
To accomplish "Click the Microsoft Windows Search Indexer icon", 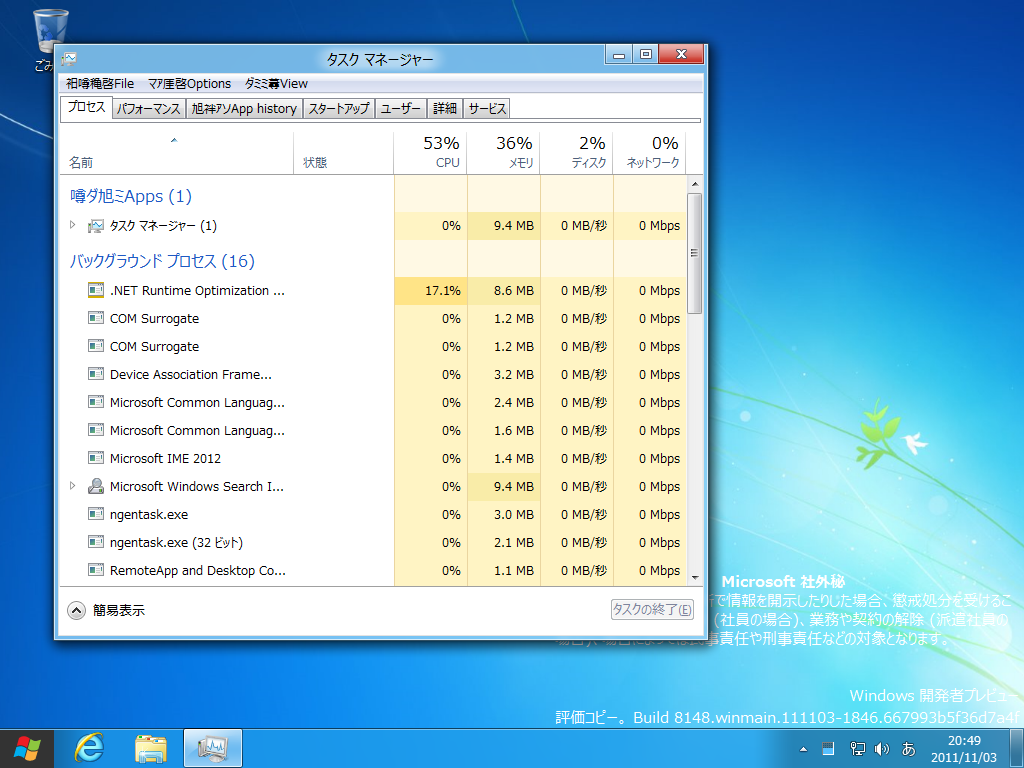I will tap(96, 487).
